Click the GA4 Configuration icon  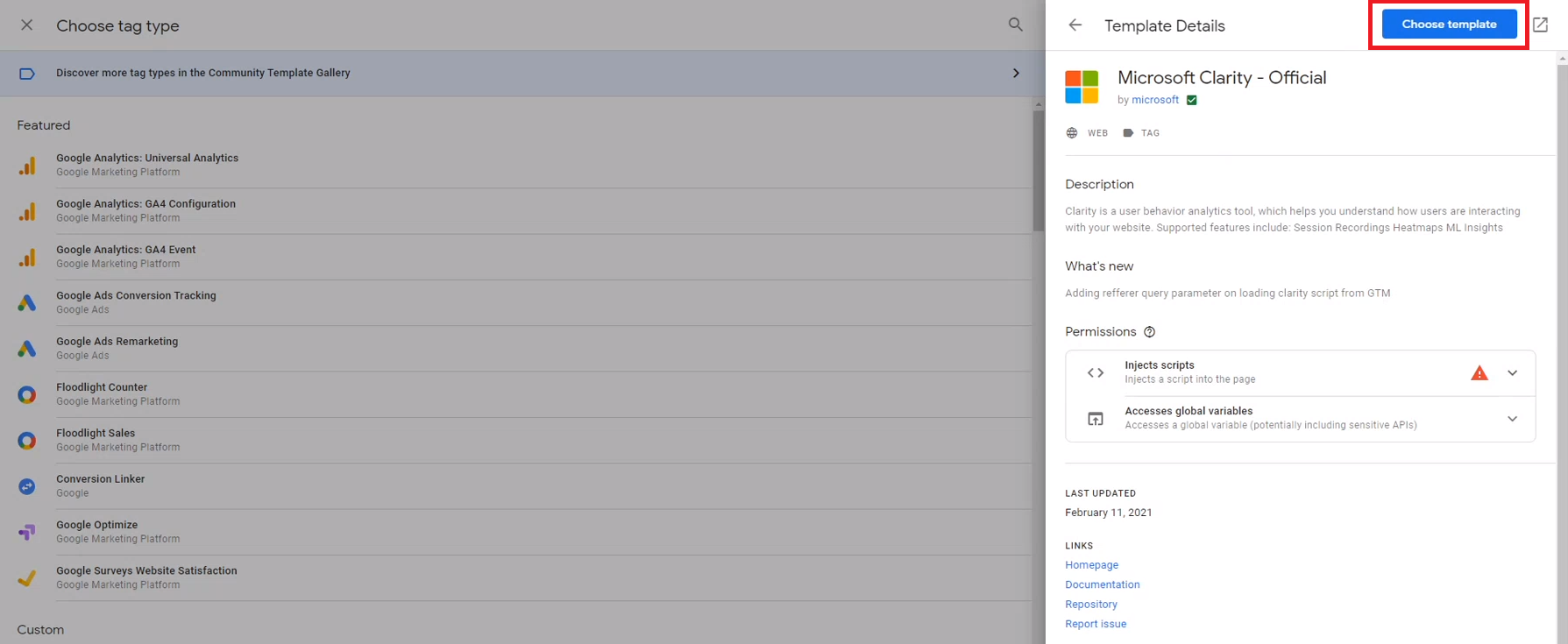[27, 211]
